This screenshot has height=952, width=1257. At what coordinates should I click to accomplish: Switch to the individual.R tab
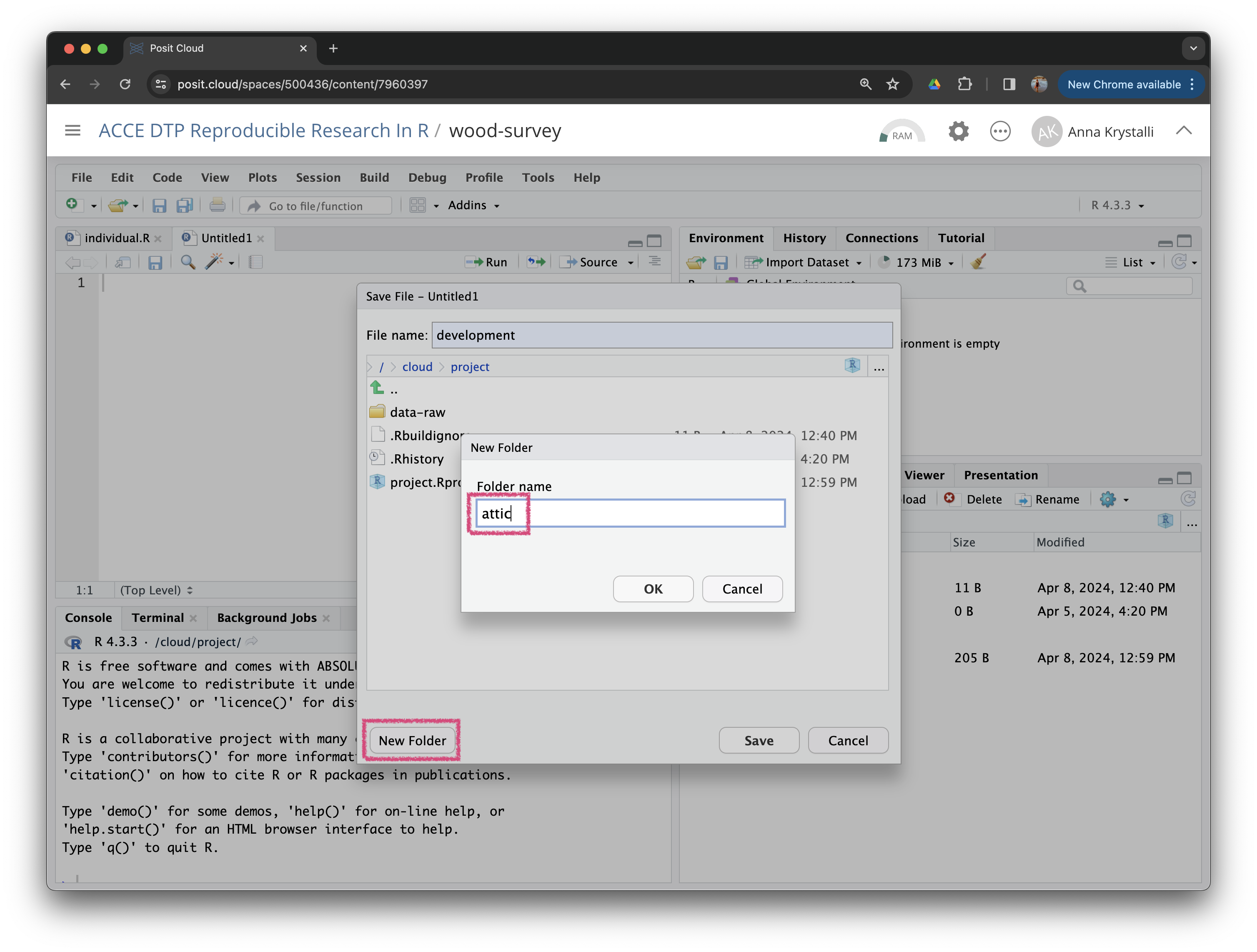coord(117,238)
